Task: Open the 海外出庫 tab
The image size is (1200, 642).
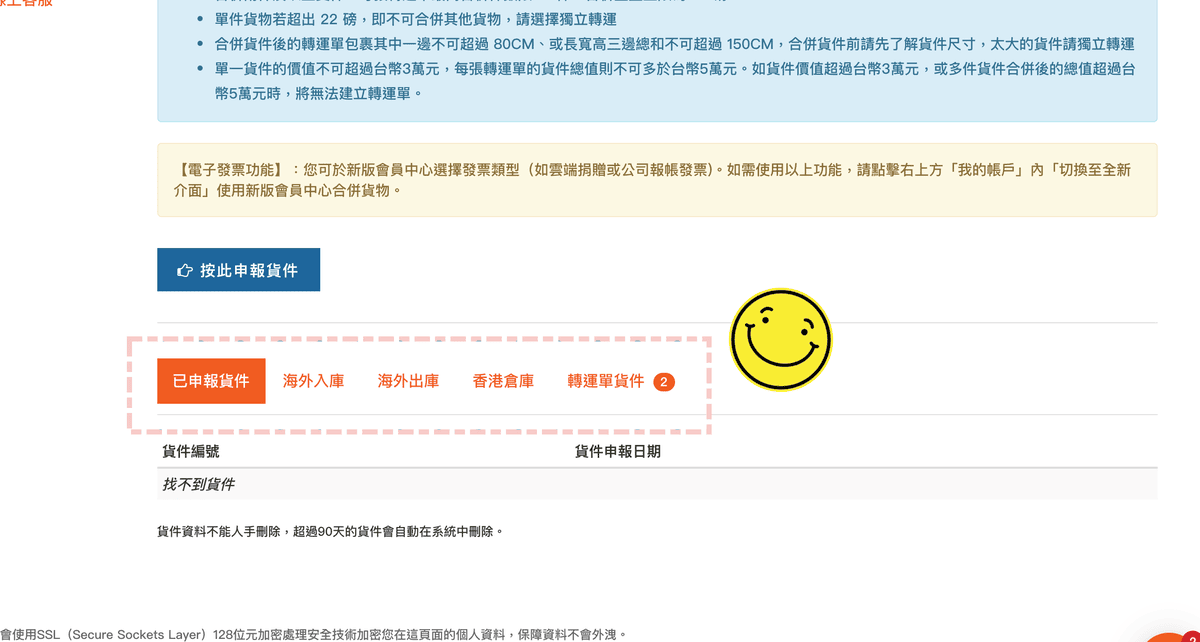Action: (x=408, y=381)
